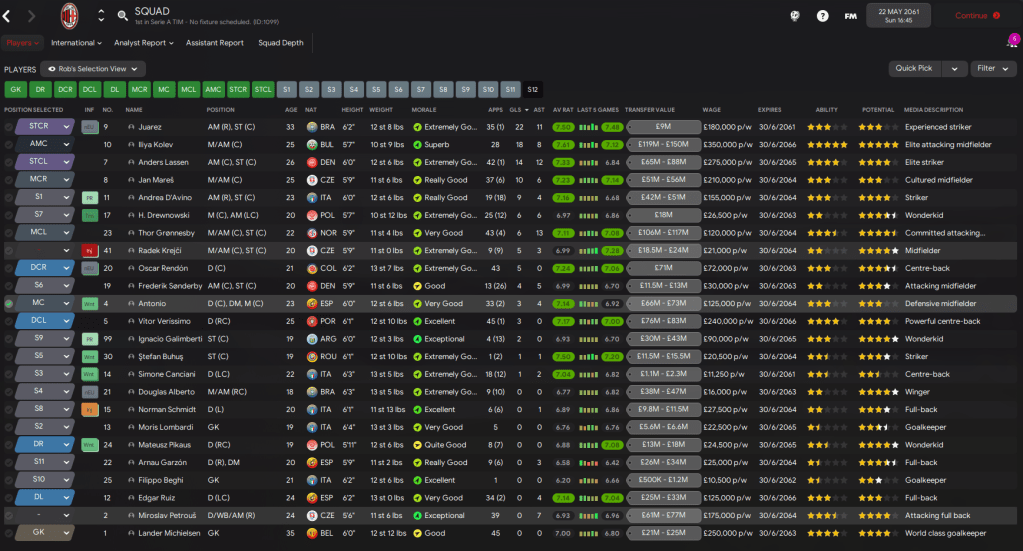Image resolution: width=1023 pixels, height=551 pixels.
Task: Switch to the Assistant Report tab
Action: point(214,43)
